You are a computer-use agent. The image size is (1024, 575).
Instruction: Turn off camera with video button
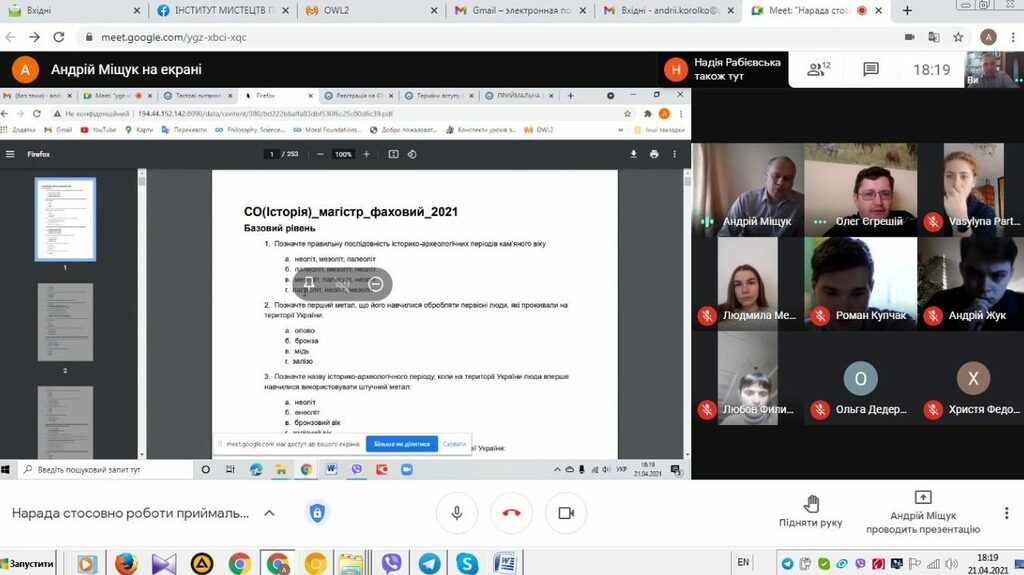pyautogui.click(x=566, y=513)
